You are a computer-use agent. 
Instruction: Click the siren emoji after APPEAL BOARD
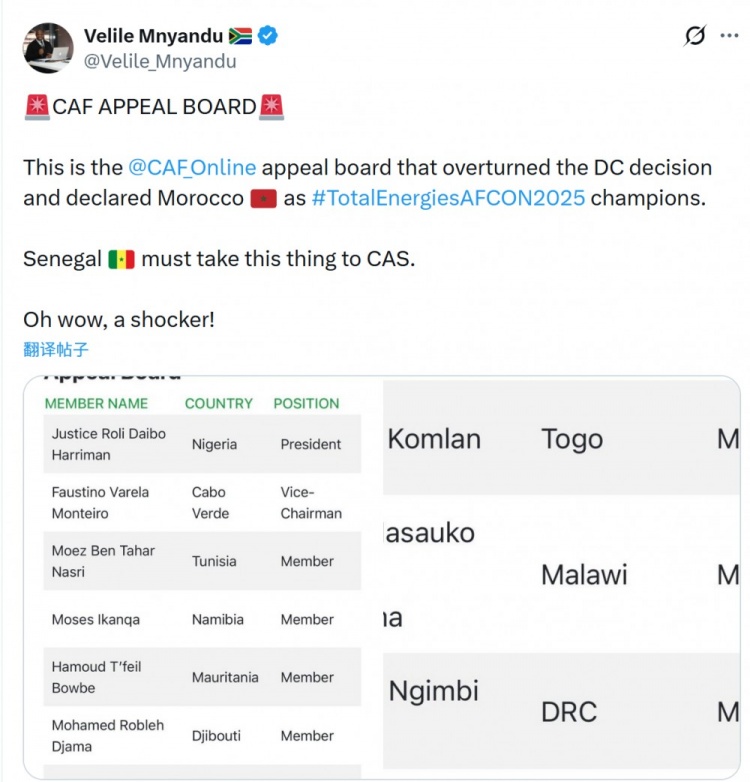[271, 106]
